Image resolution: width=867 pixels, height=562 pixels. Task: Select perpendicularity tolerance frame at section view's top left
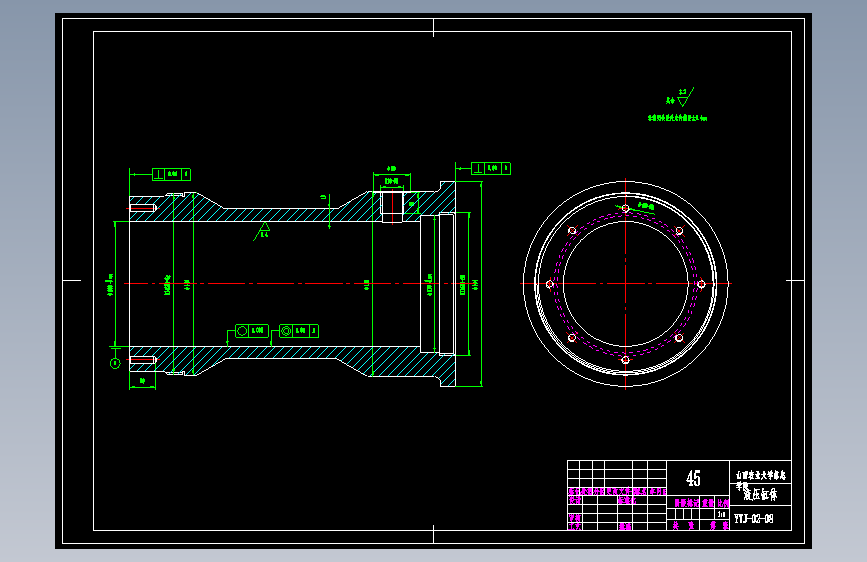tap(171, 174)
